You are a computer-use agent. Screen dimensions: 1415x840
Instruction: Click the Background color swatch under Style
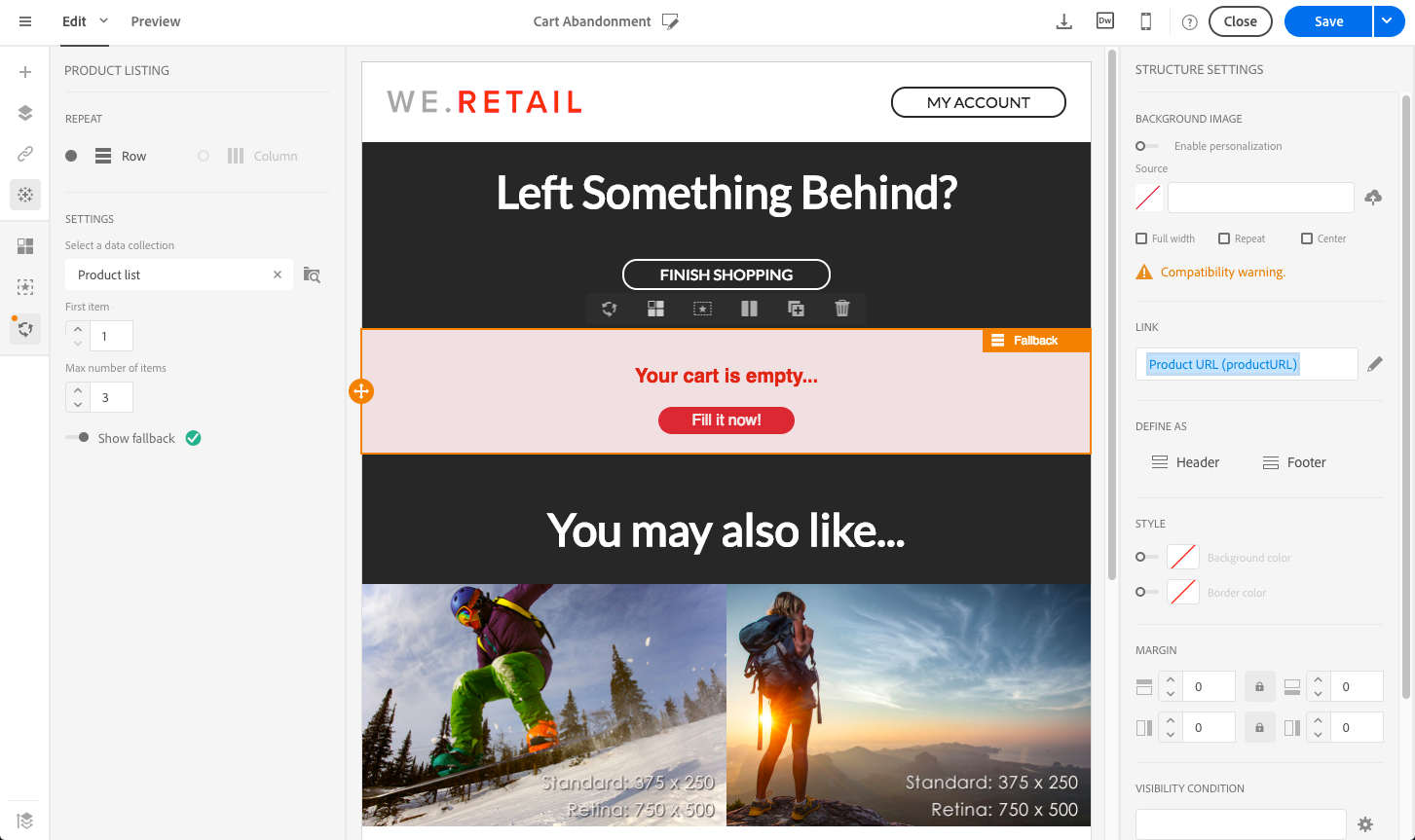[x=1183, y=558]
